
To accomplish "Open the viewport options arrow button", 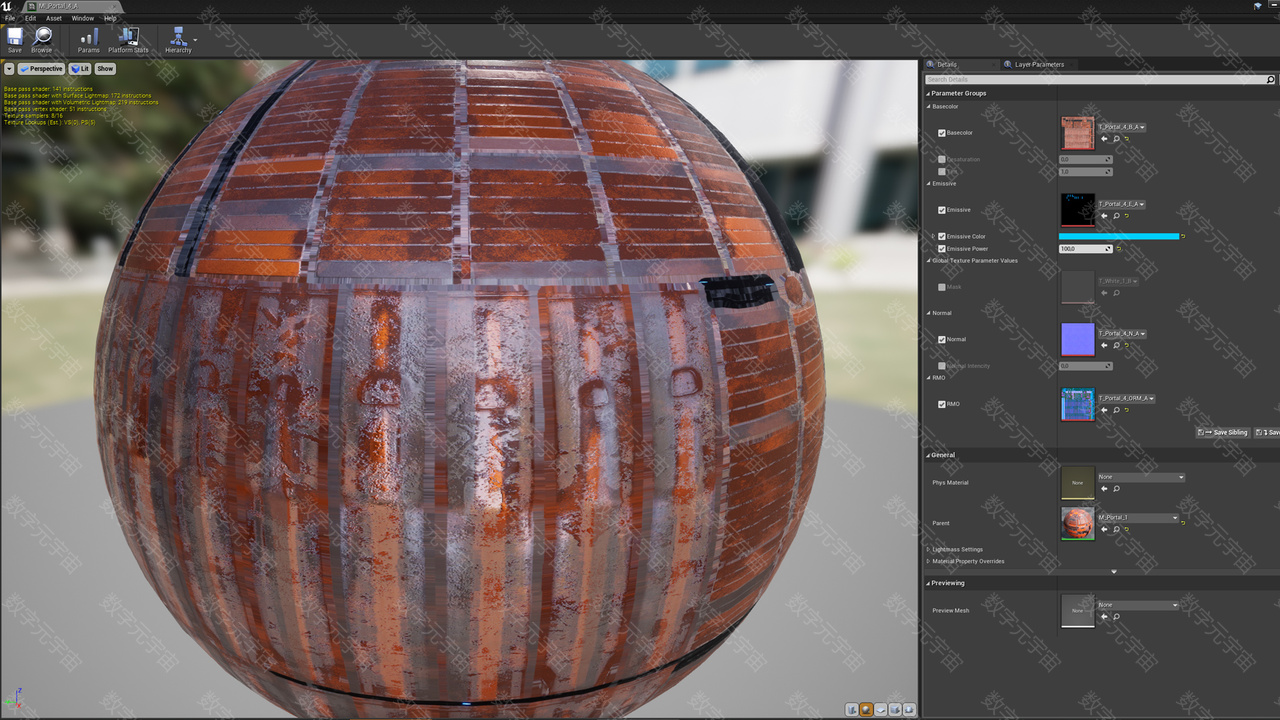I will (x=9, y=69).
